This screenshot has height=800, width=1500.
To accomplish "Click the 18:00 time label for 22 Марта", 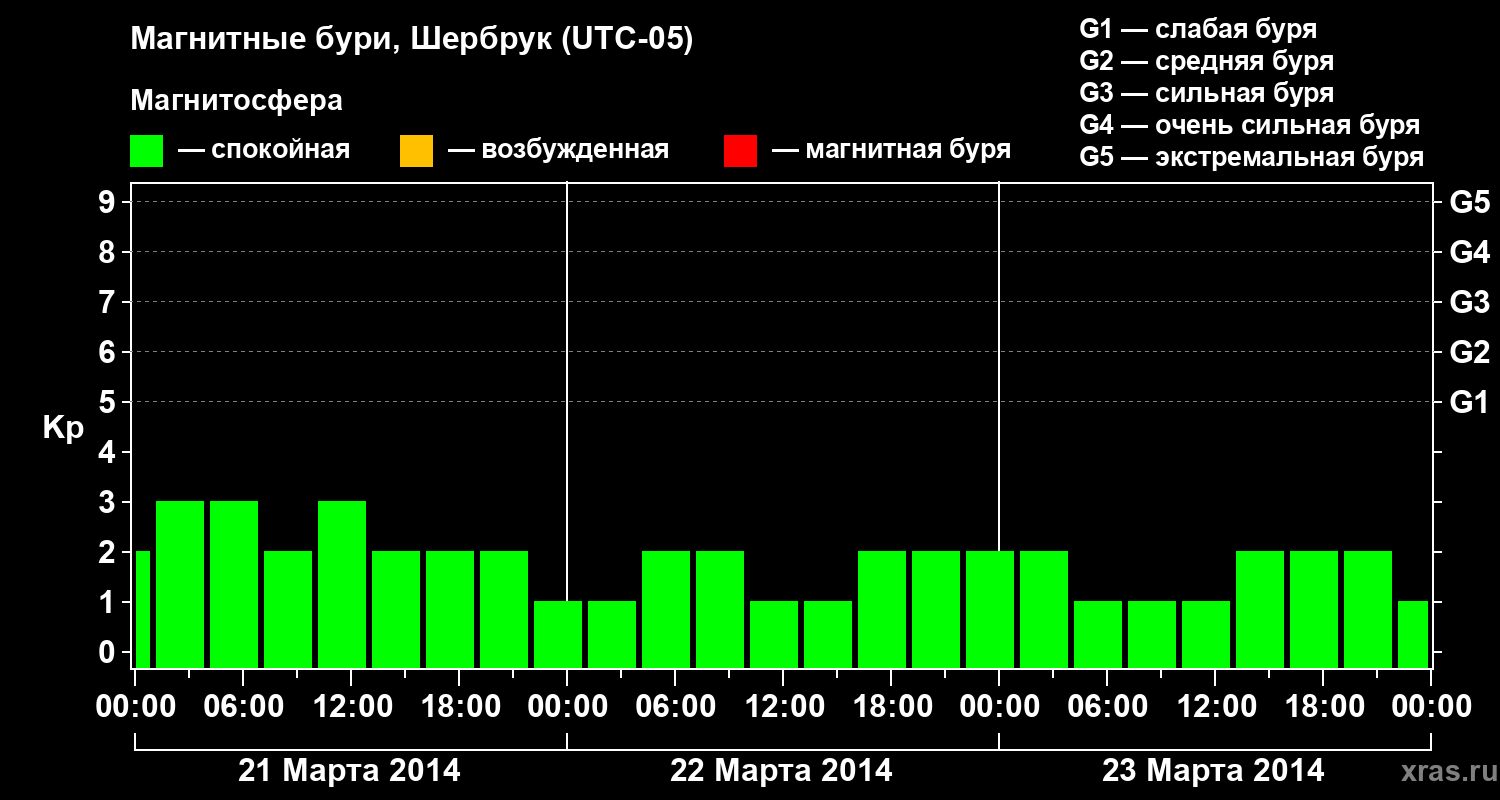I will click(x=891, y=707).
